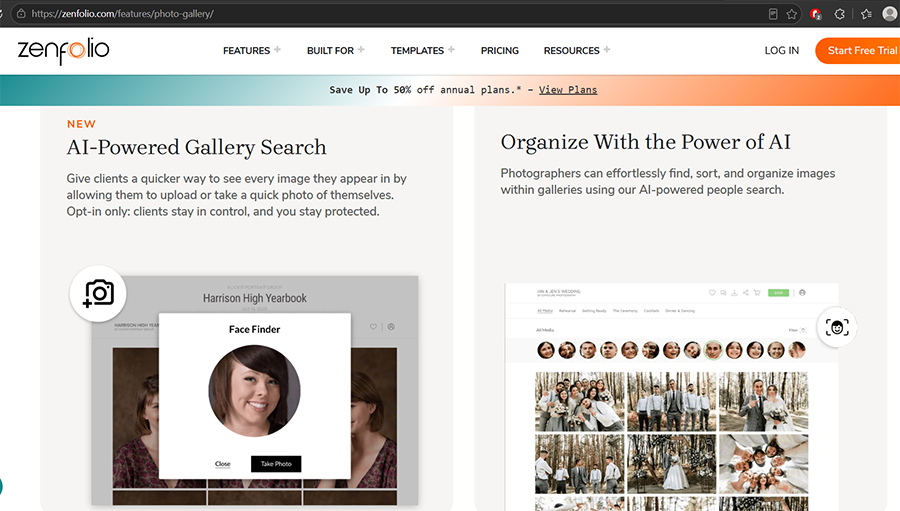
Task: Click the heart favorite icon in wedding gallery header
Action: pyautogui.click(x=712, y=292)
